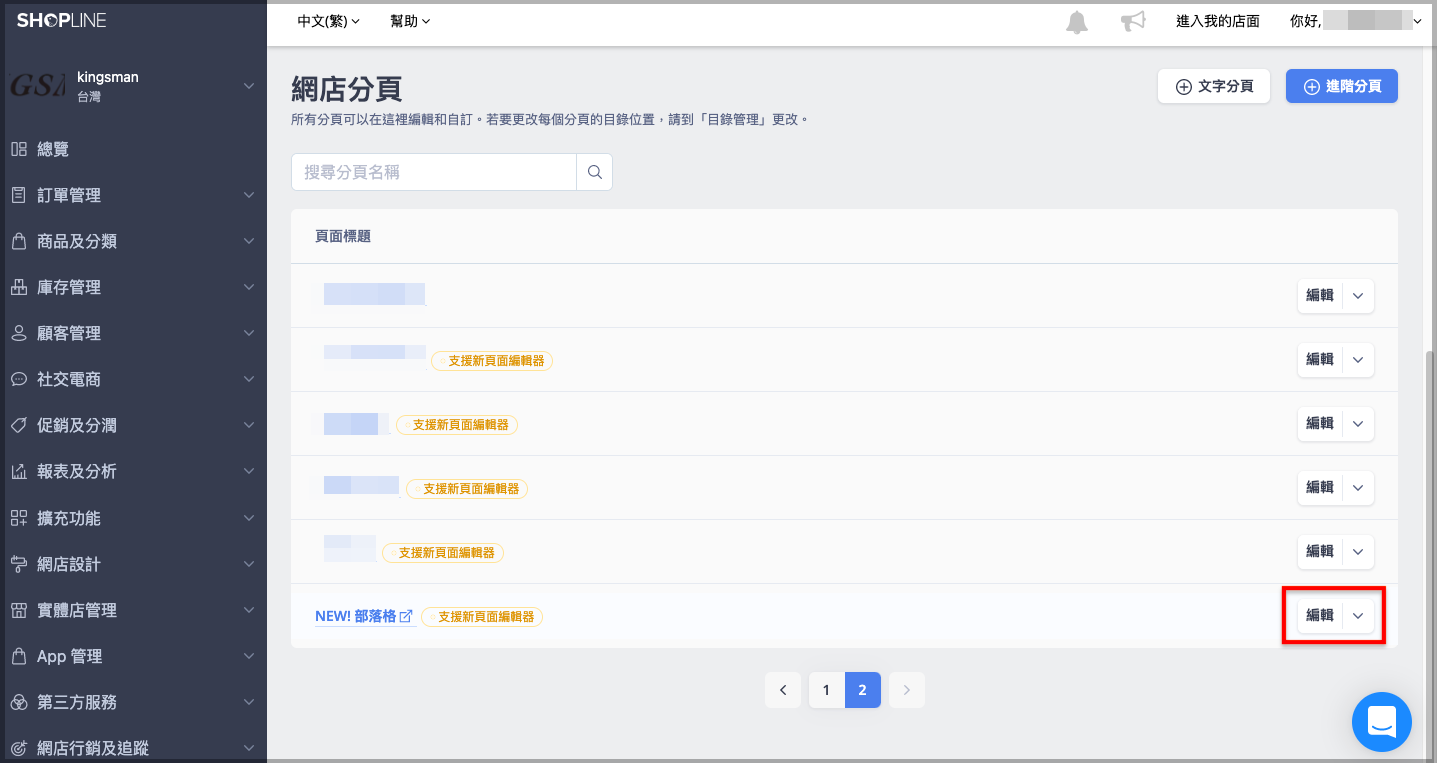Expand the 第三方服務 menu chevron

(x=249, y=702)
